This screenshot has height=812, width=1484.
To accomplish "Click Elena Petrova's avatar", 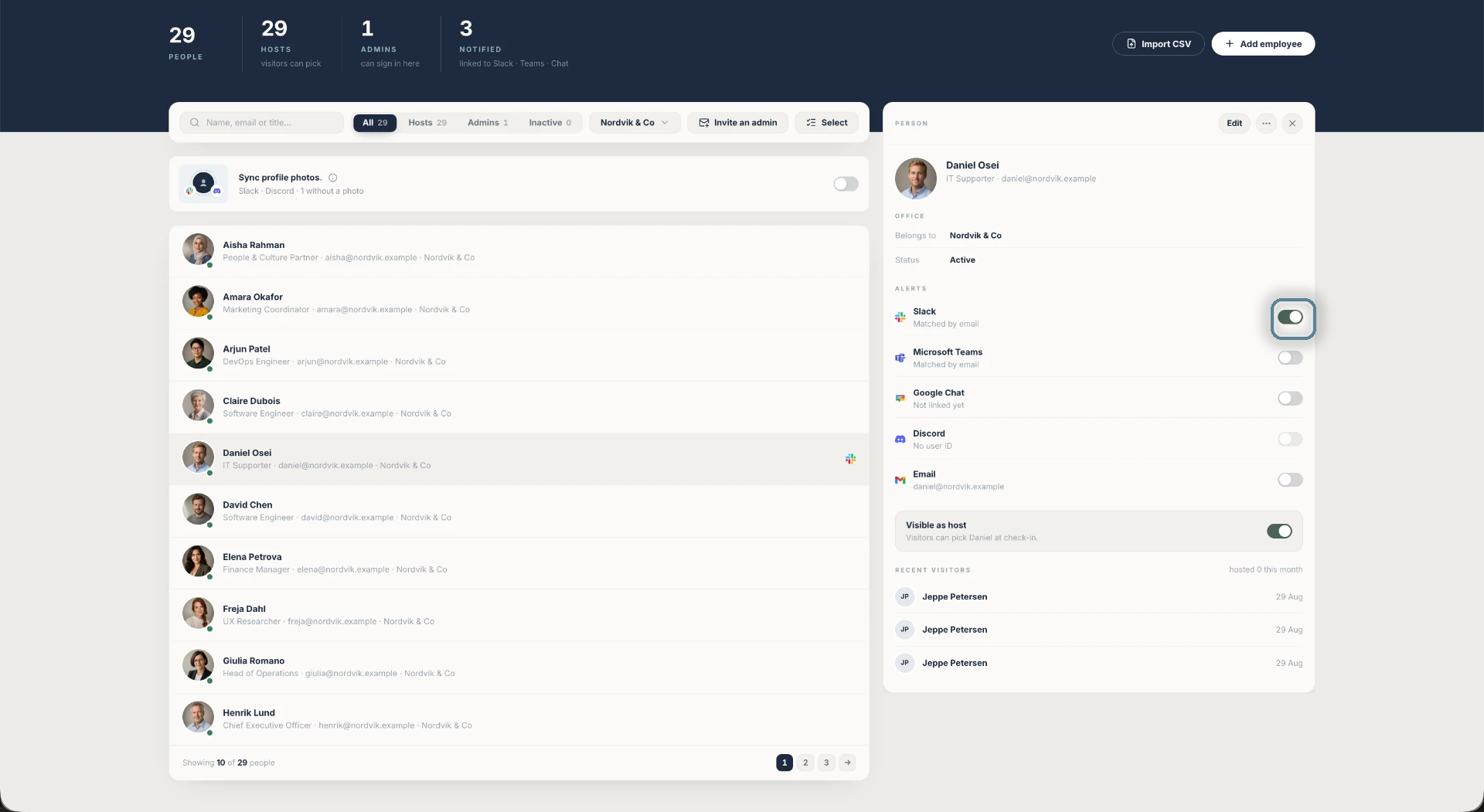I will 198,561.
